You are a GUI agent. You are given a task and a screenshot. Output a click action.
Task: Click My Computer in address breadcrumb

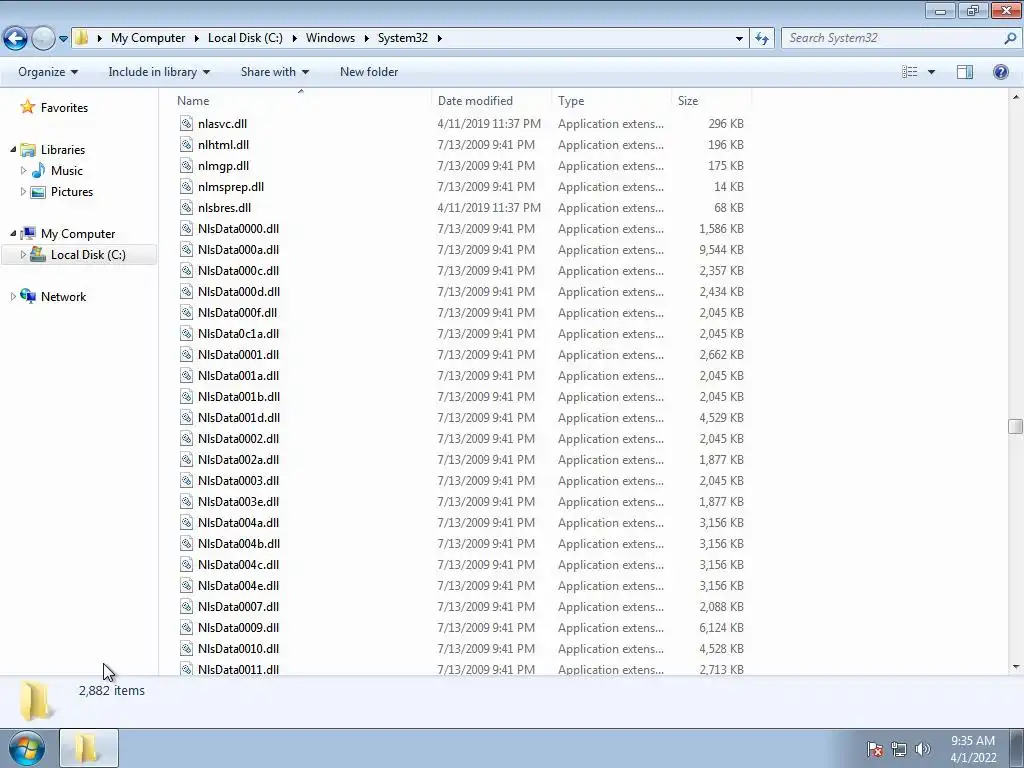(x=148, y=38)
